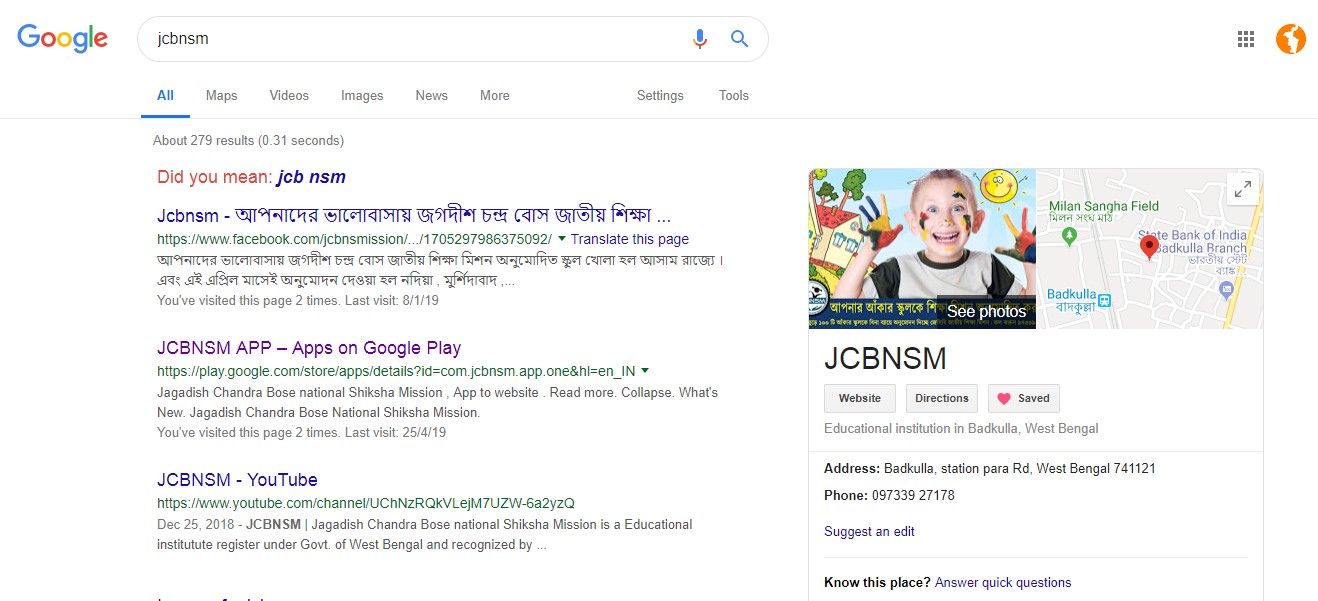
Task: Expand the map with arrows icon
Action: click(1242, 188)
